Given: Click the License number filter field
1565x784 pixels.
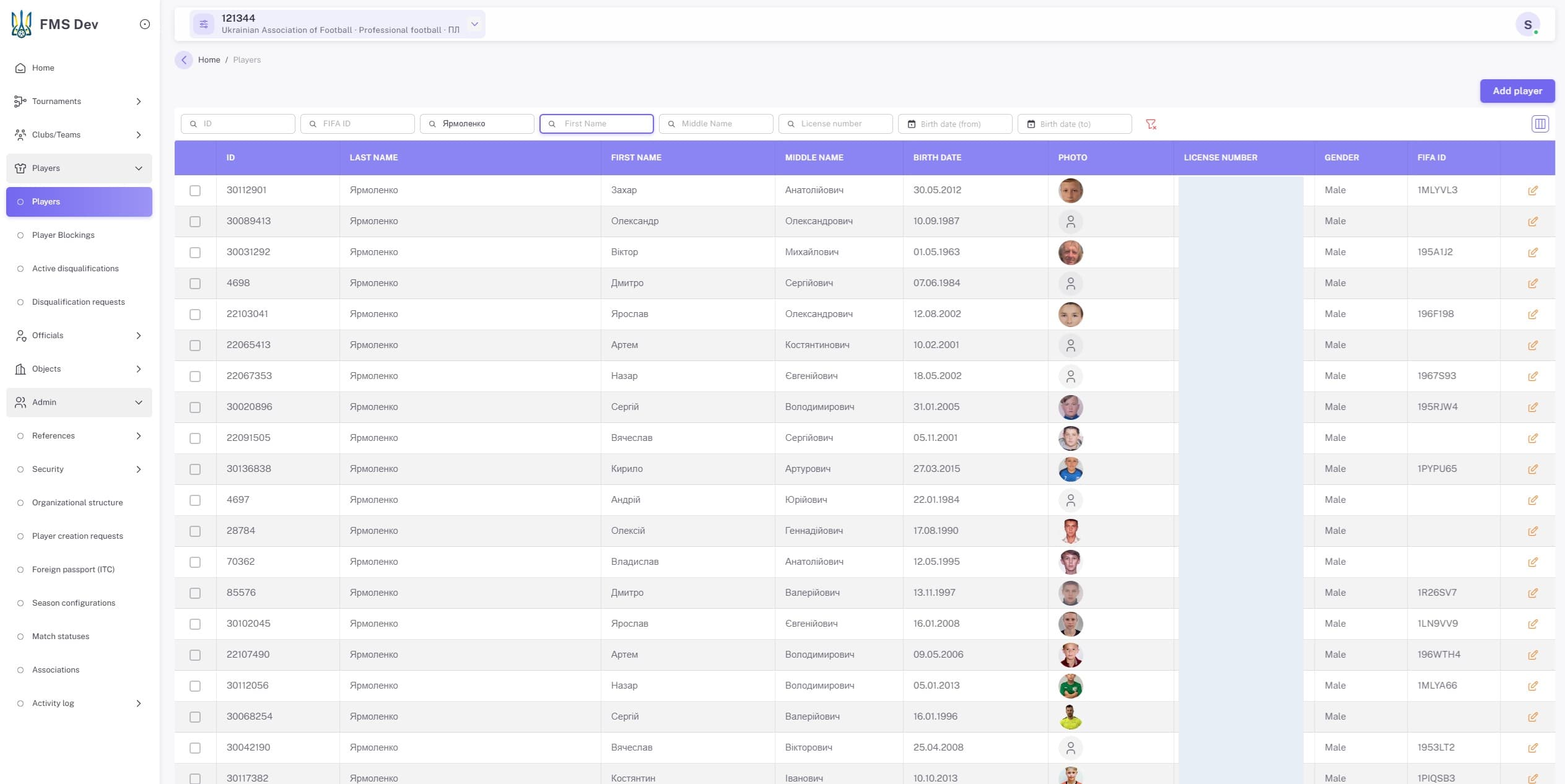Looking at the screenshot, I should click(x=835, y=124).
